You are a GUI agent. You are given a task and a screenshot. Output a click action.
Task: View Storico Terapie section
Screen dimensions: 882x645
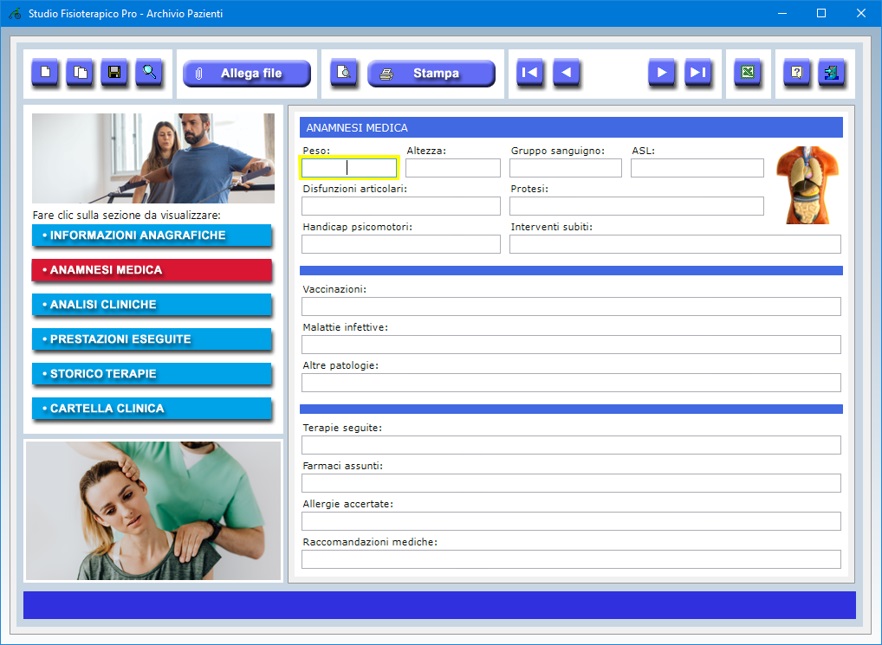[x=152, y=374]
